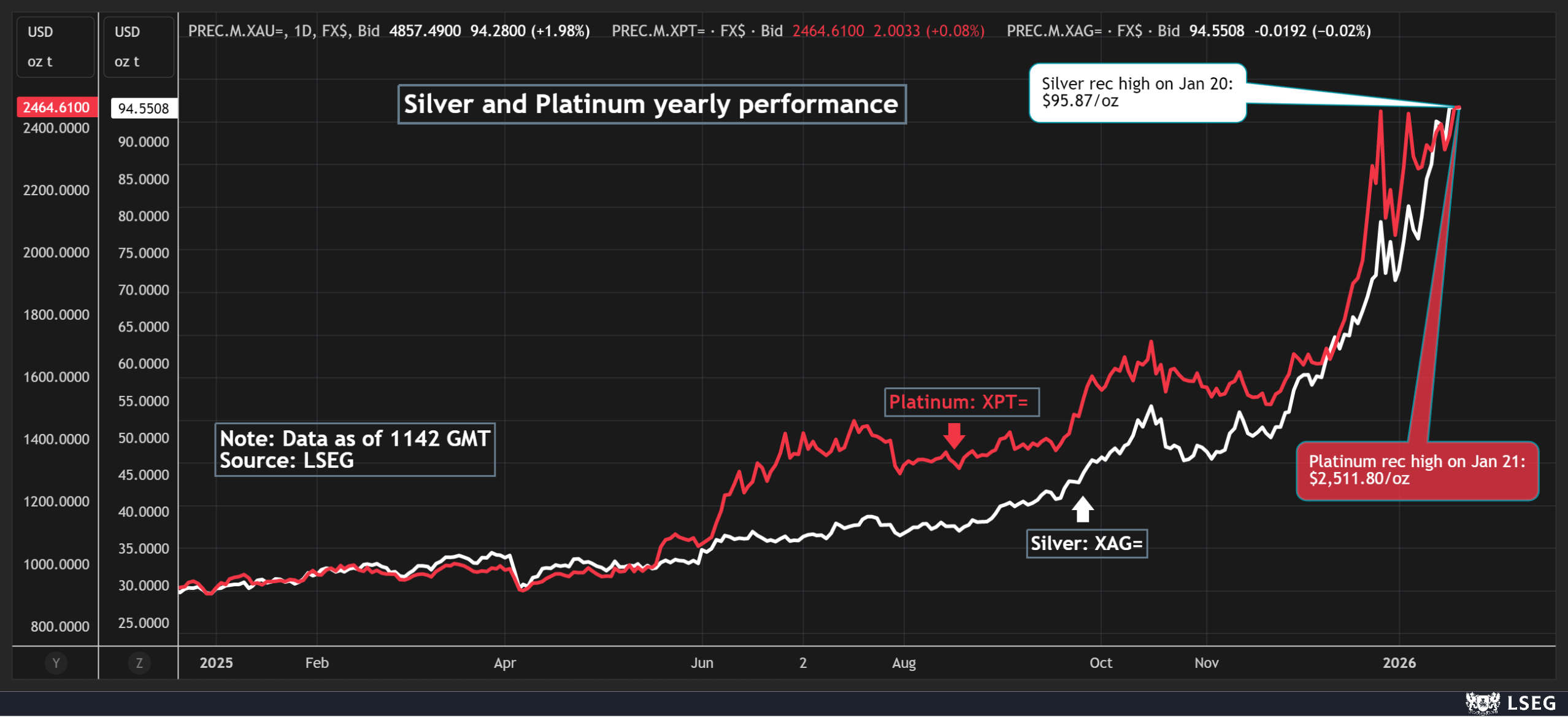The width and height of the screenshot is (1568, 717).
Task: Toggle the Z axis button
Action: pos(139,663)
